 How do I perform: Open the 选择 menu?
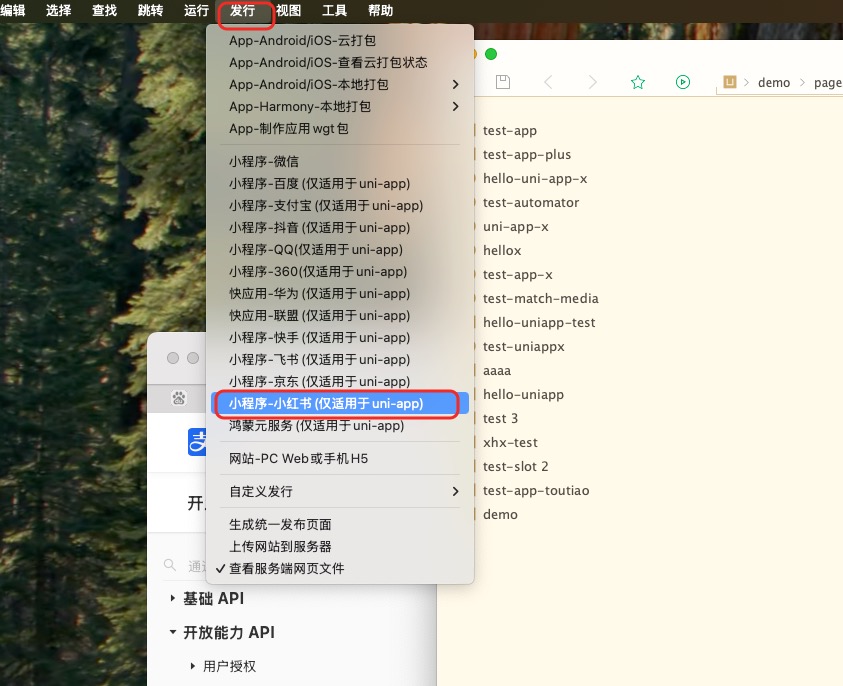click(x=58, y=10)
